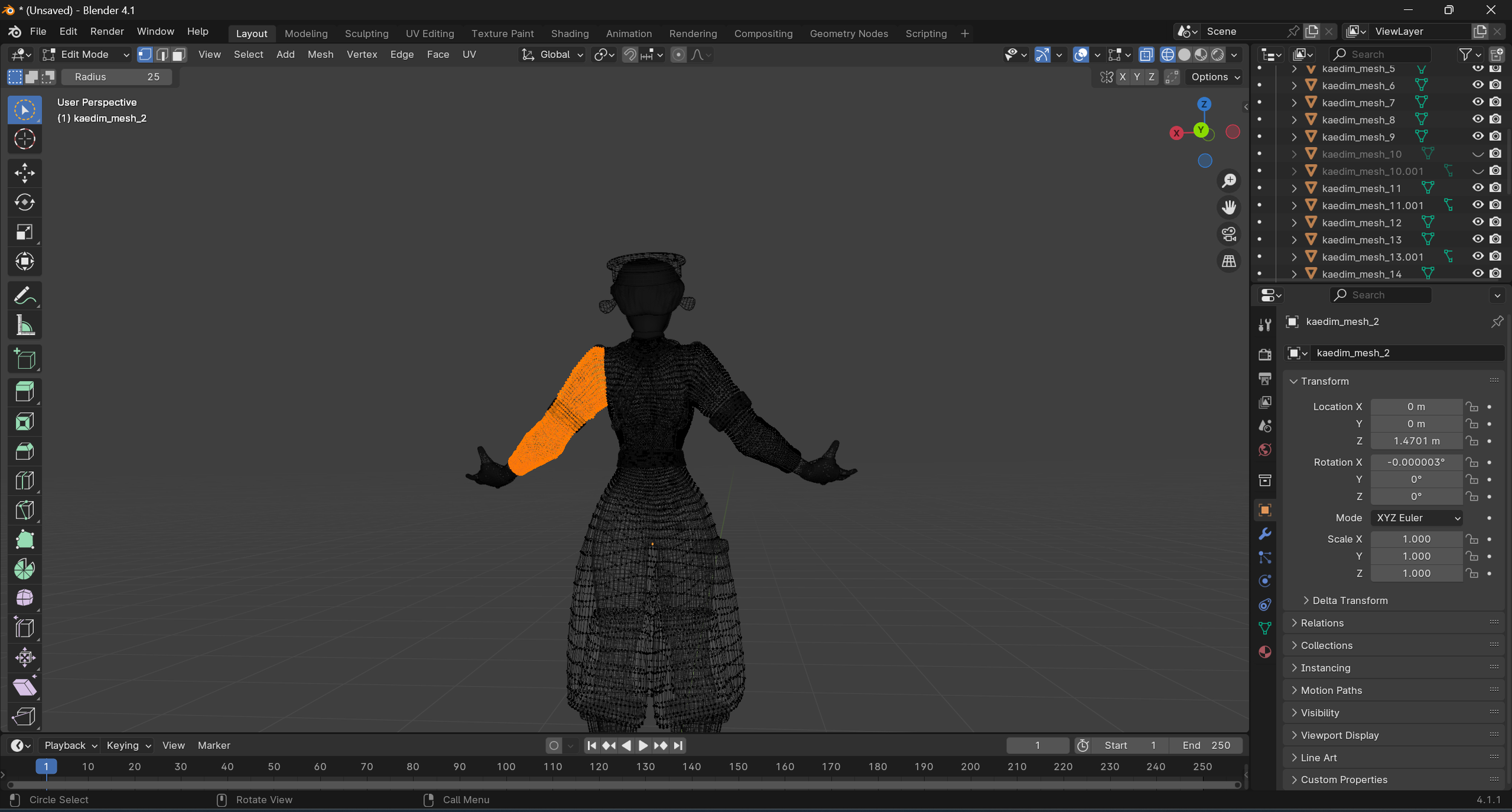Select the Move tool in toolbar
This screenshot has width=1512, height=812.
(24, 173)
